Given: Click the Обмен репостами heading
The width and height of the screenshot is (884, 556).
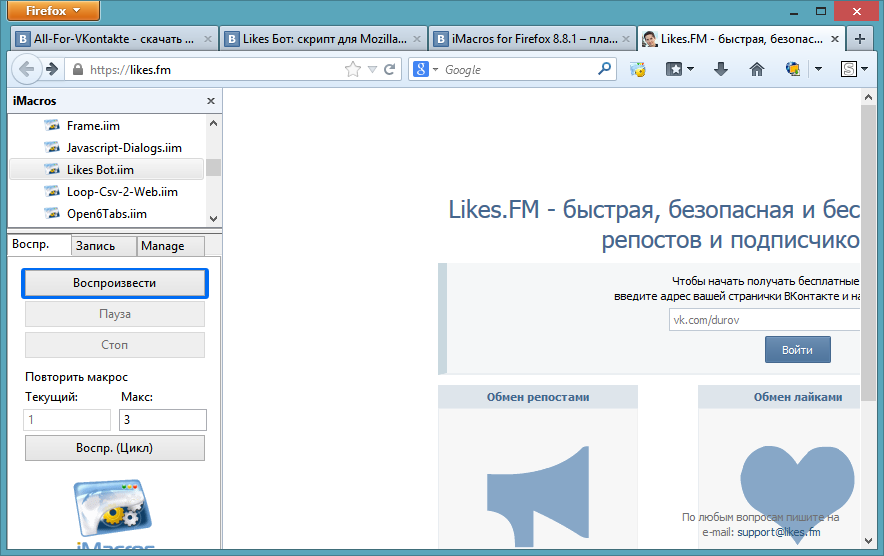Looking at the screenshot, I should pyautogui.click(x=538, y=397).
